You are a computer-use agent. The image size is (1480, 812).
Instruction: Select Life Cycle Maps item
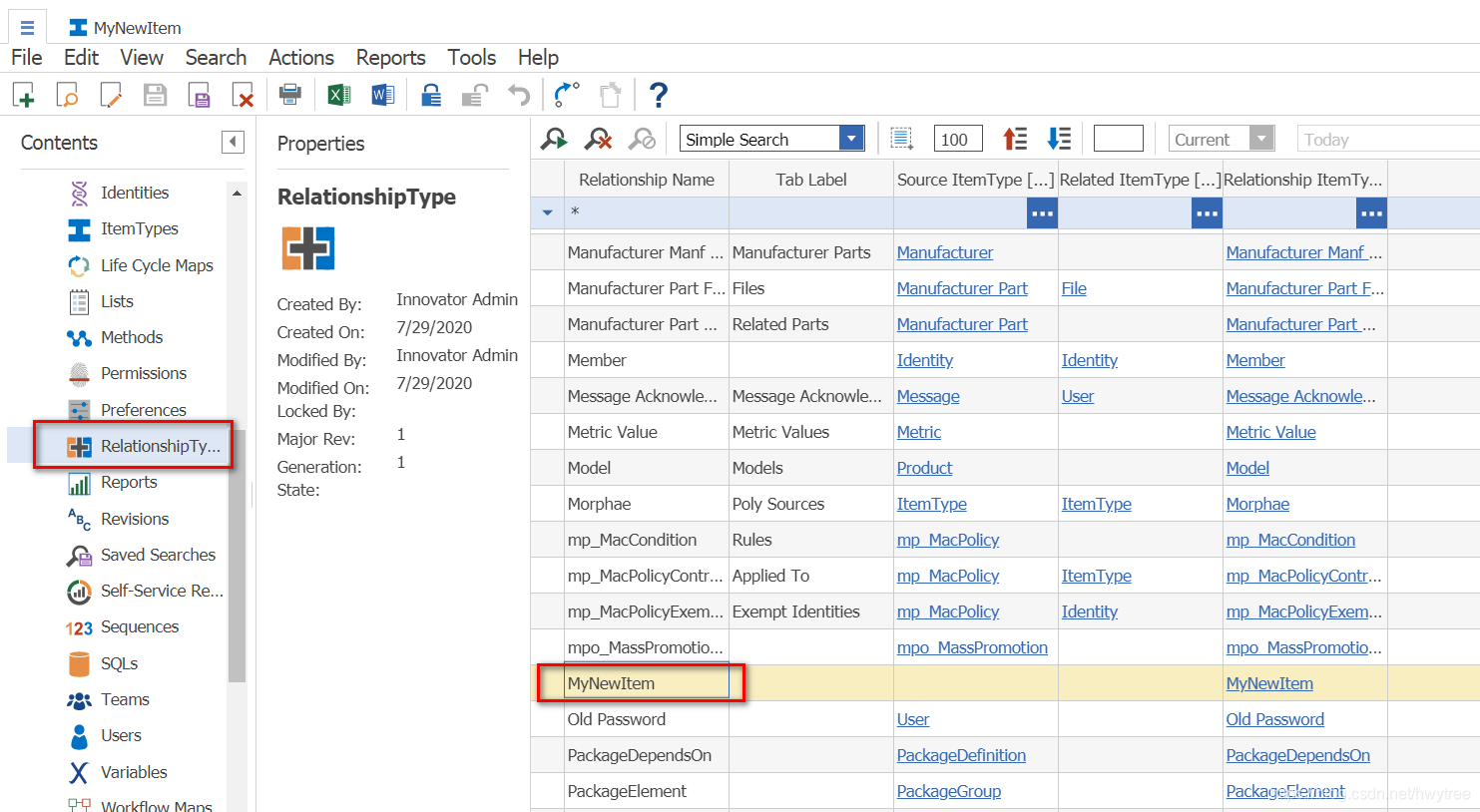coord(157,265)
